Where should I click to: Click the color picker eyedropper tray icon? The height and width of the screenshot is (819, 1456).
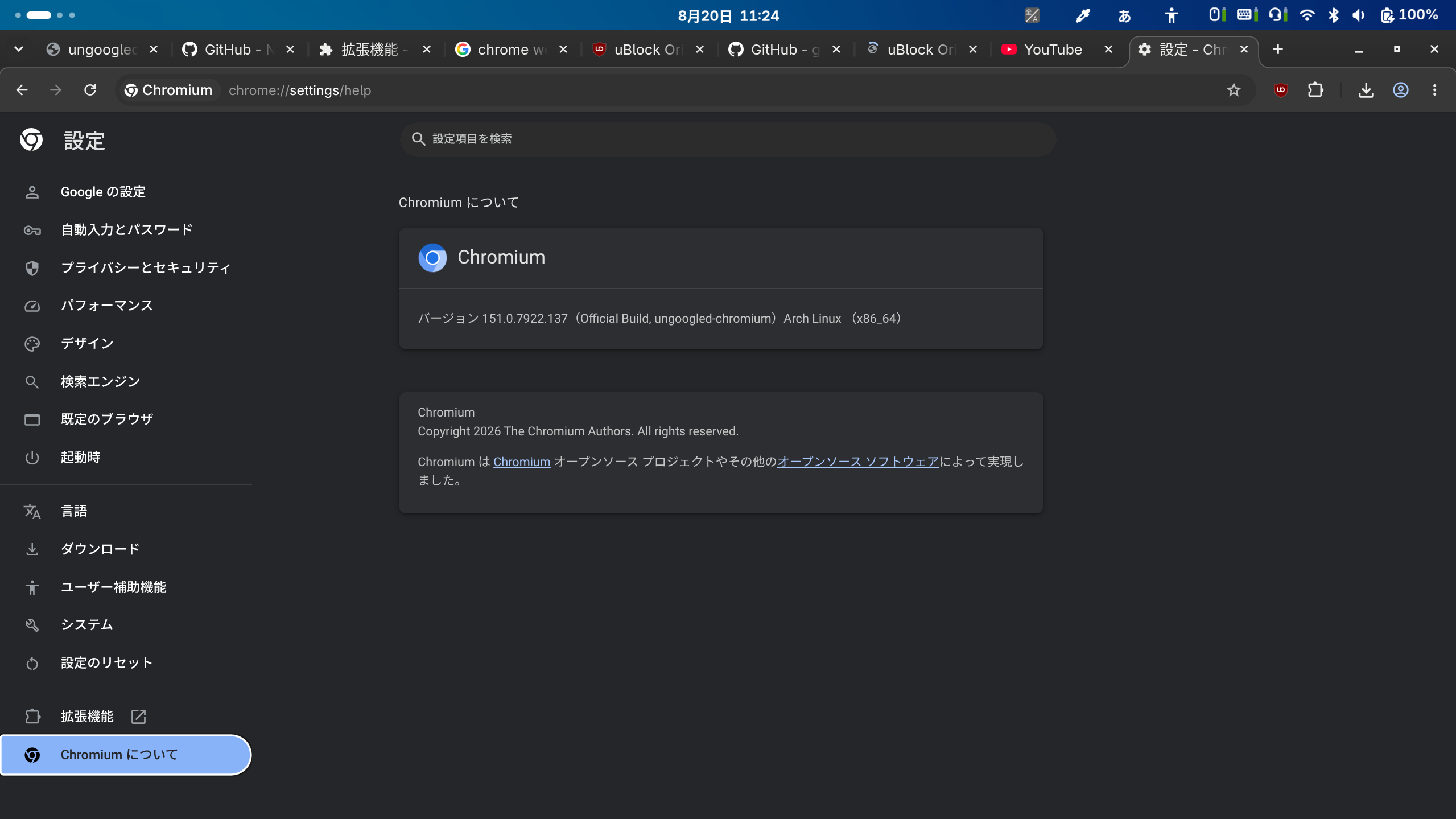coord(1082,15)
